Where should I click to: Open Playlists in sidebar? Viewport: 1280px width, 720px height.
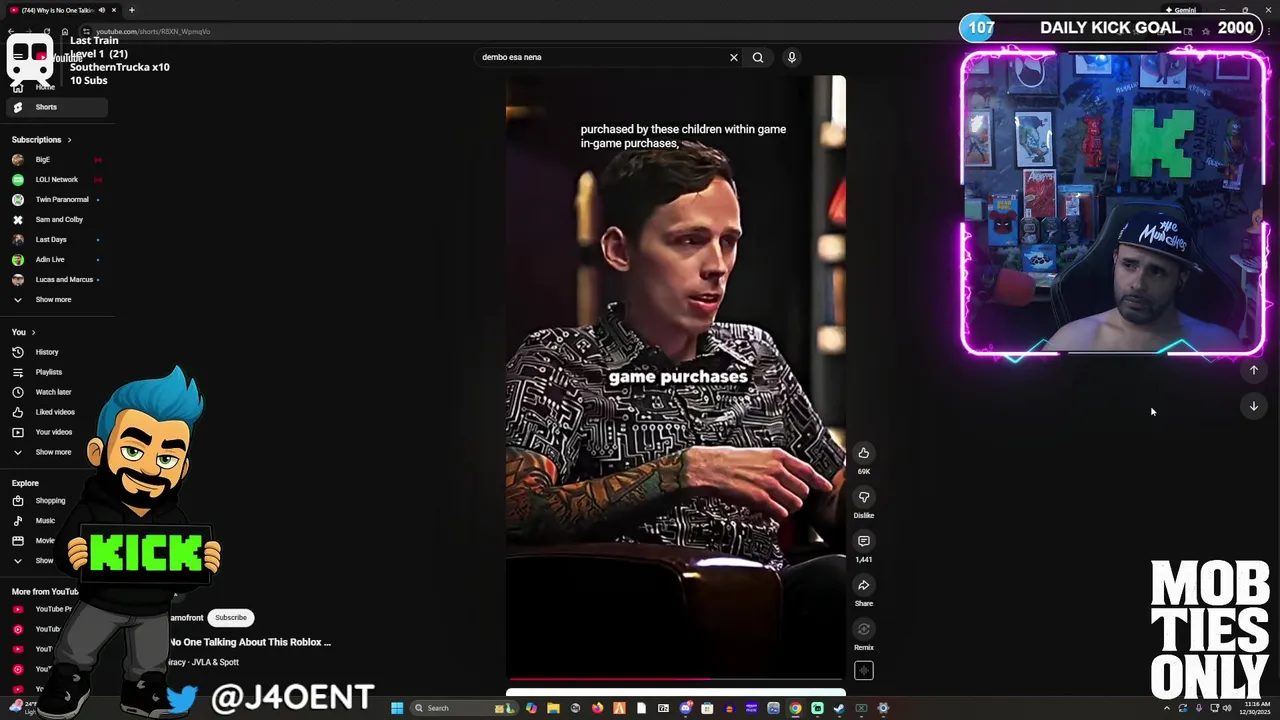(x=48, y=372)
